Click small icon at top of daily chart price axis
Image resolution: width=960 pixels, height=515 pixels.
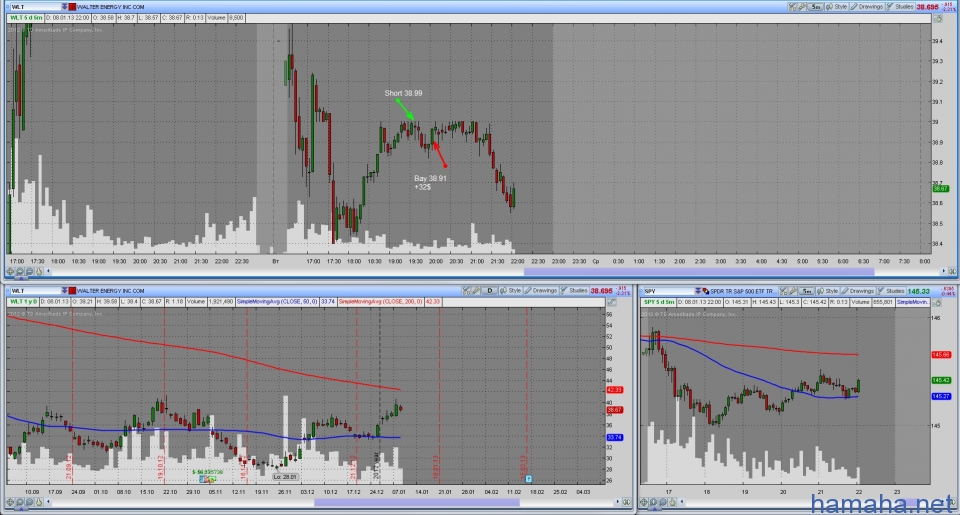point(610,302)
